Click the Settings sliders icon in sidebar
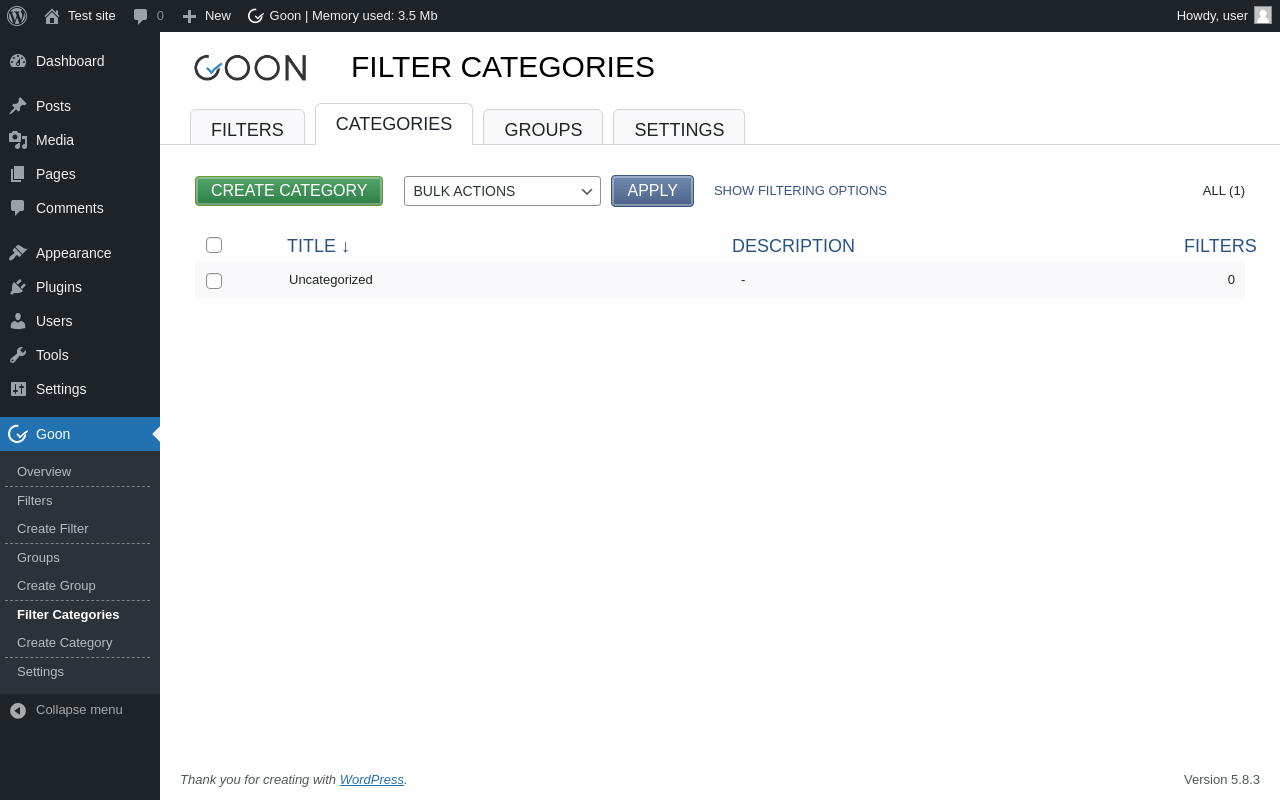The height and width of the screenshot is (800, 1280). [x=18, y=389]
